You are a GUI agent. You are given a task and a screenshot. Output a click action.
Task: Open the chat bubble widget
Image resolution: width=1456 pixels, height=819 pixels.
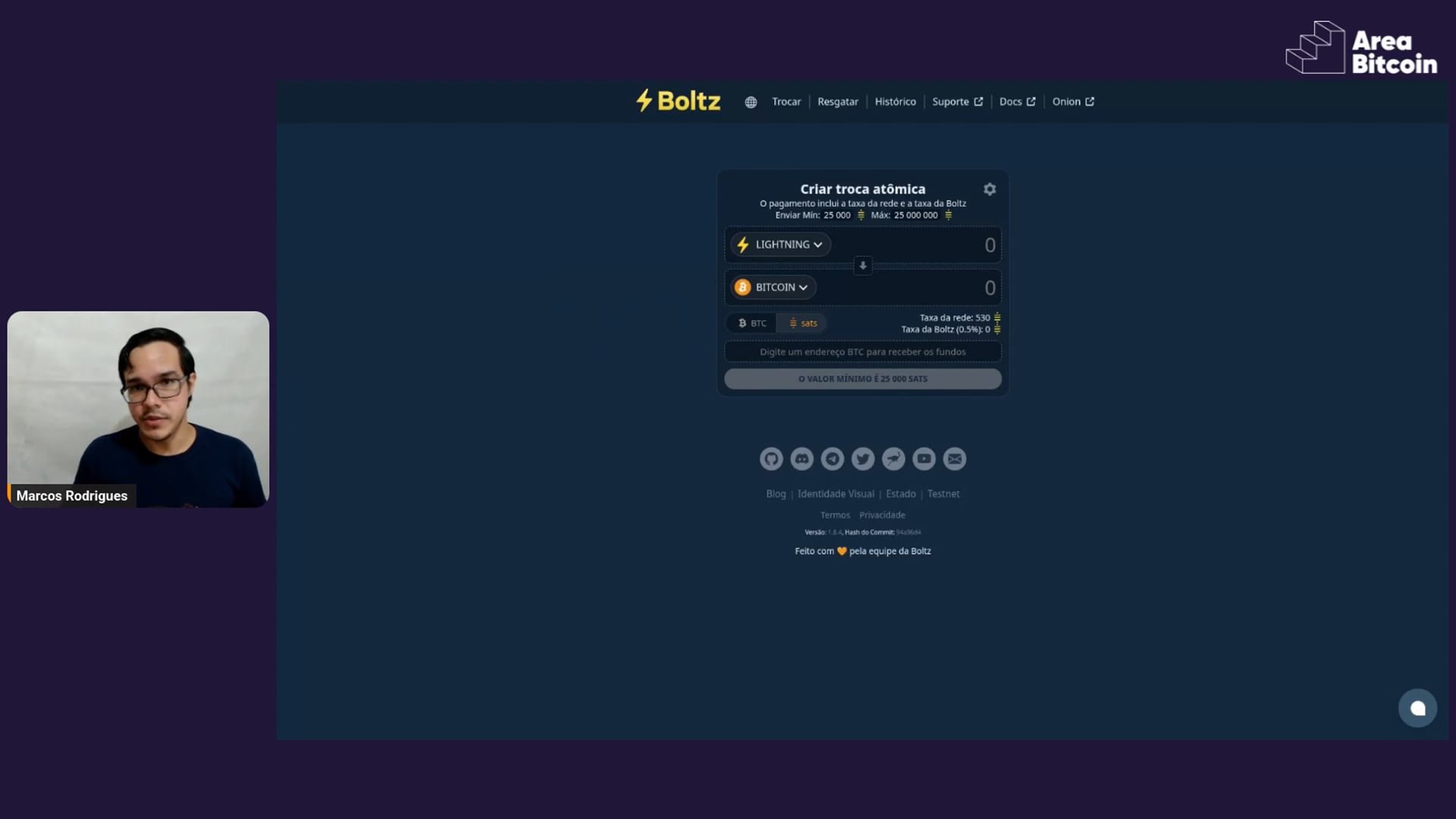click(1417, 708)
